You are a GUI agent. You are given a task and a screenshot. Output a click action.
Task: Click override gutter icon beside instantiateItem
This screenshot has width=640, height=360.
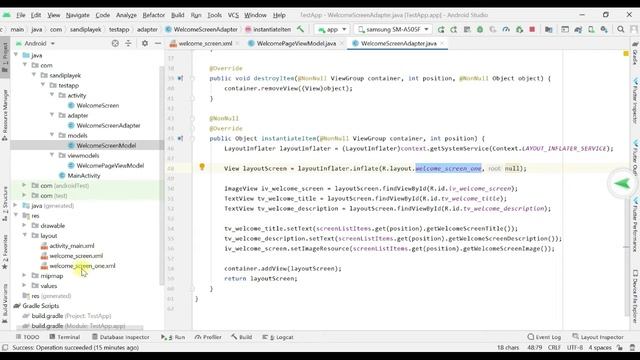pos(180,138)
